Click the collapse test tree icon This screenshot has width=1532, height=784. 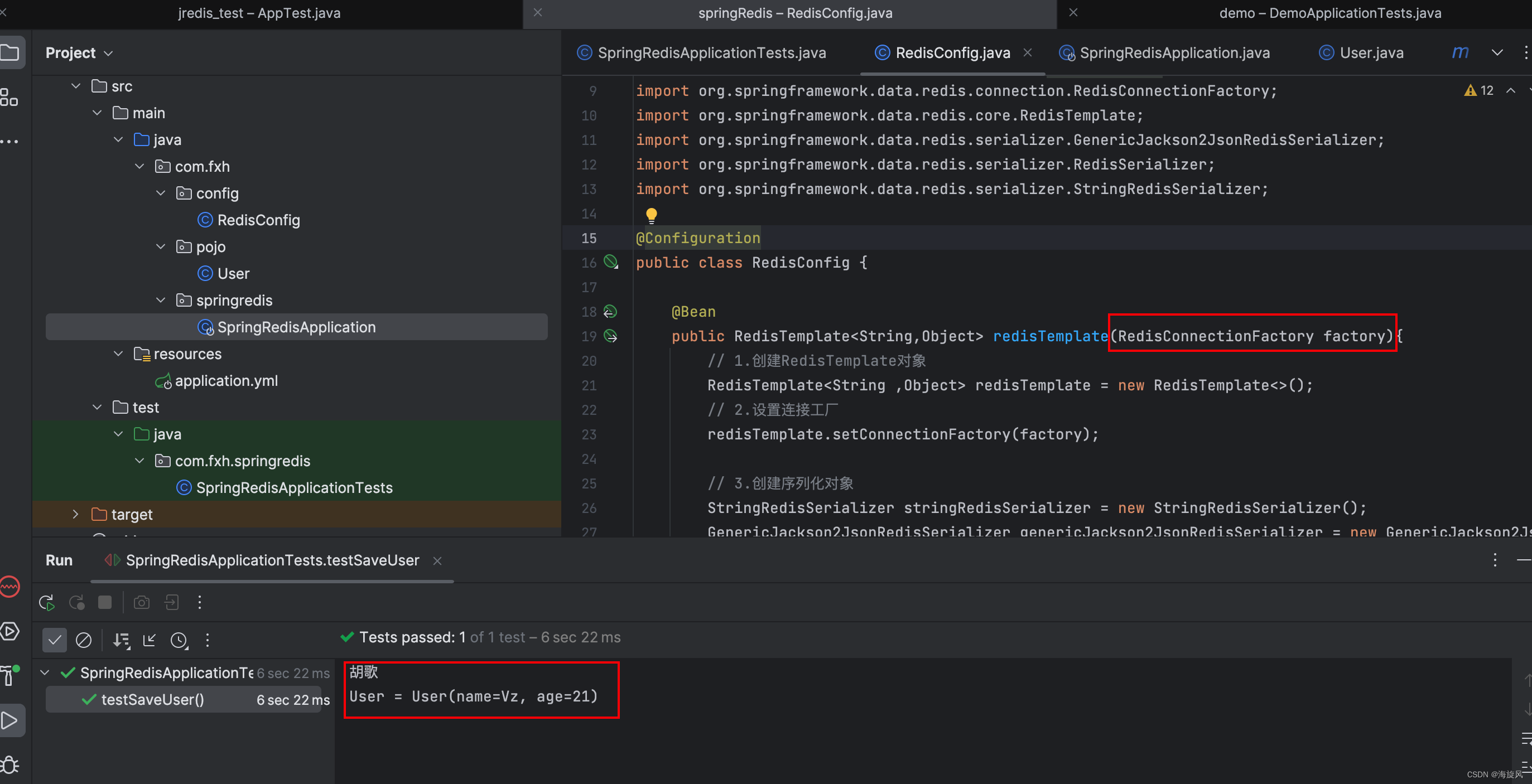[x=151, y=640]
